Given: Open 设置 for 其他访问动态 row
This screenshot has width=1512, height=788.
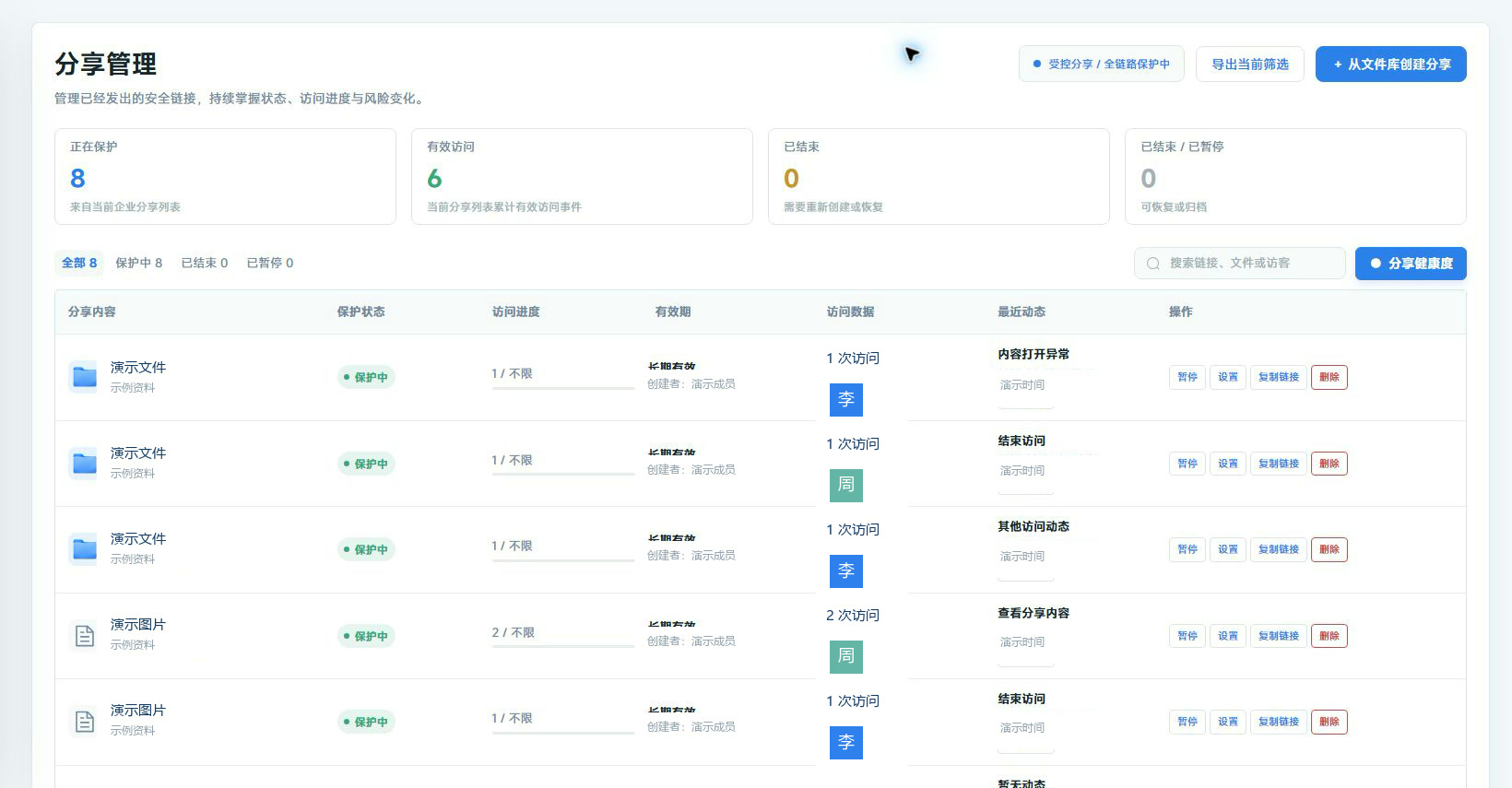Looking at the screenshot, I should 1228,549.
